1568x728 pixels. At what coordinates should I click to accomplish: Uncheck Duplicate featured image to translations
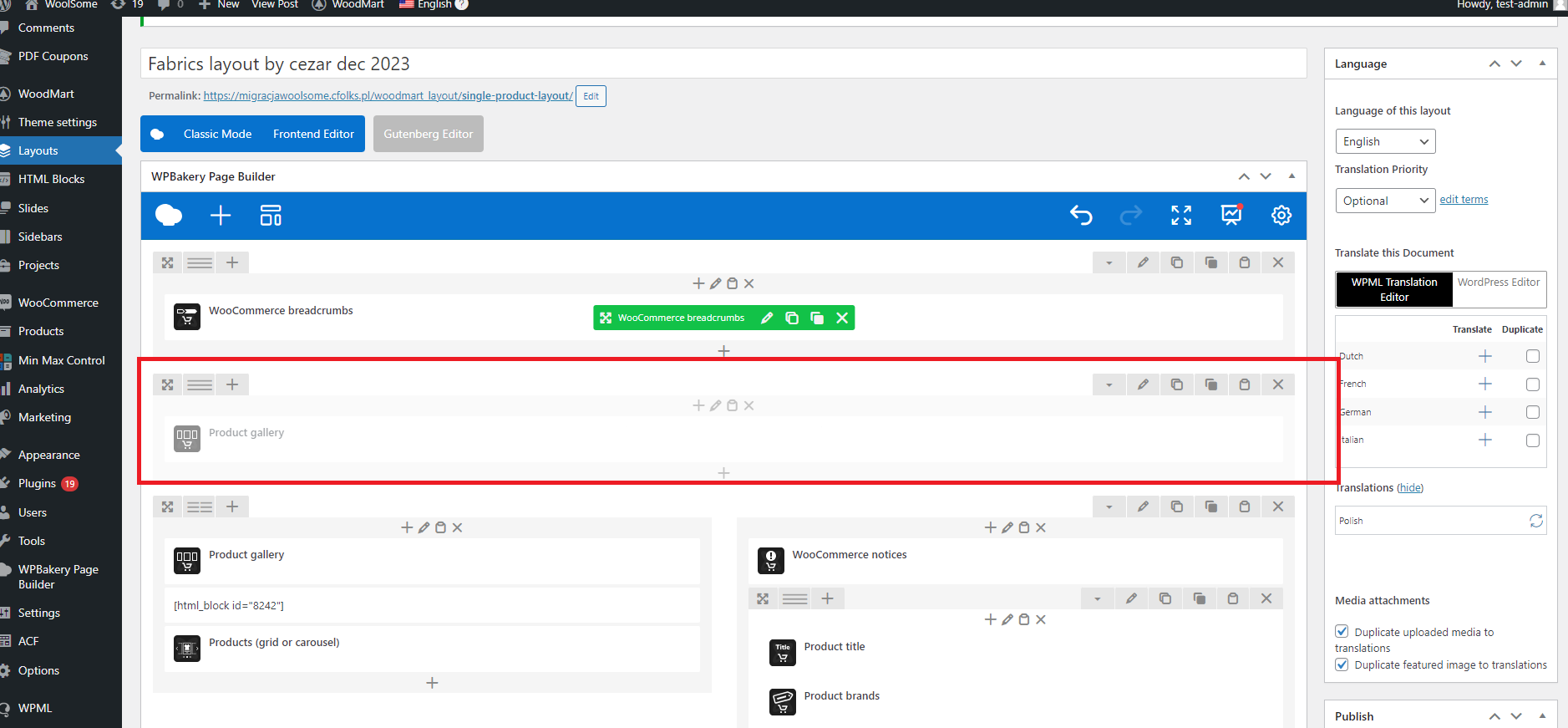[x=1342, y=664]
